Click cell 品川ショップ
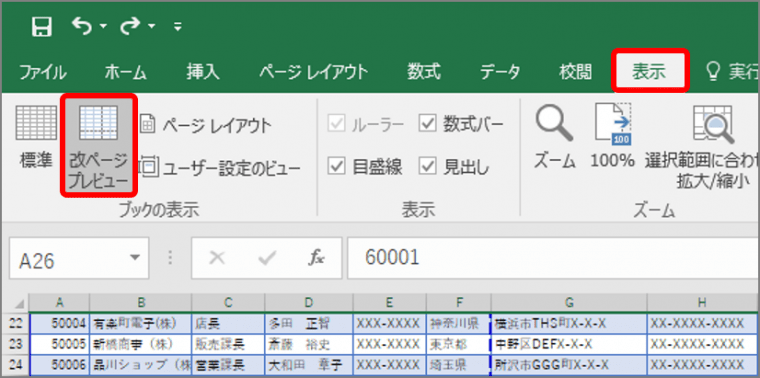 click(x=141, y=365)
